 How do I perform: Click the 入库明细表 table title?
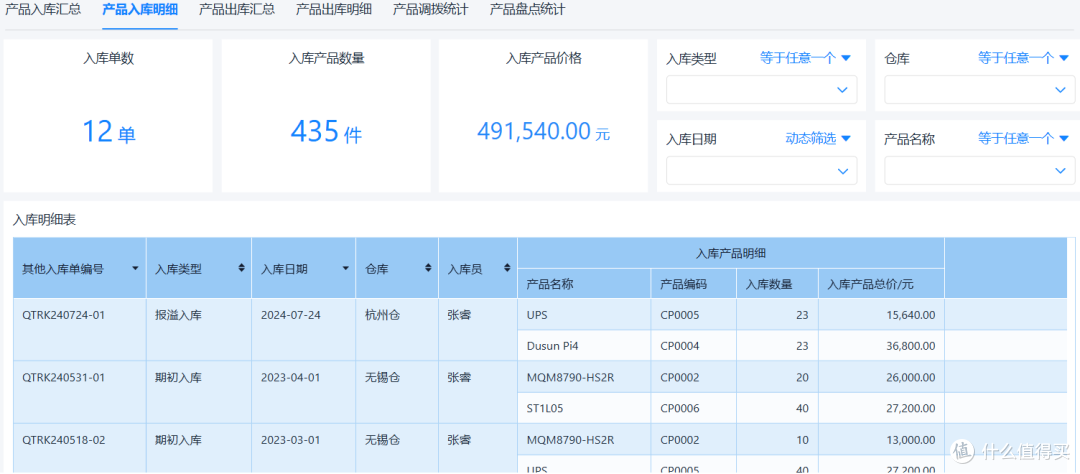click(x=44, y=220)
